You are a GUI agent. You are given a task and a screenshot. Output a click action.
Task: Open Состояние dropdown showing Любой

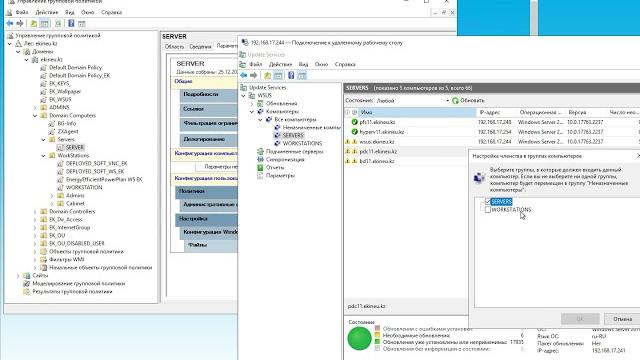coord(412,100)
